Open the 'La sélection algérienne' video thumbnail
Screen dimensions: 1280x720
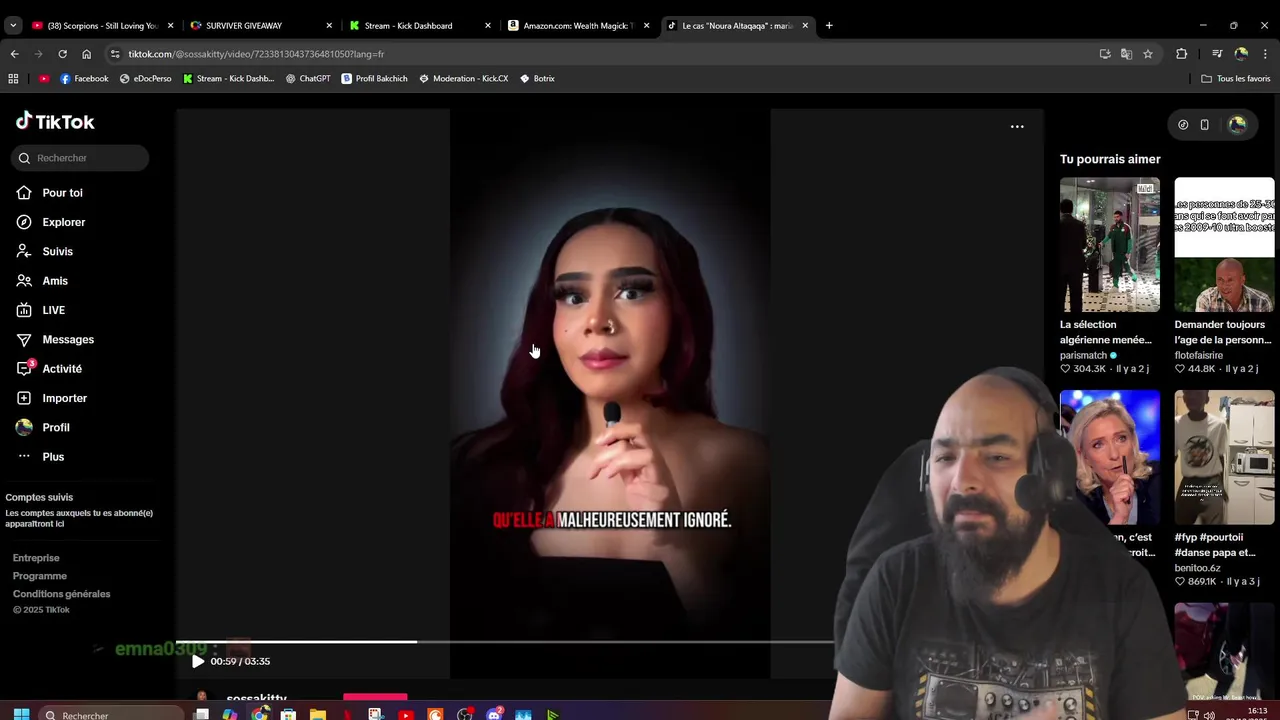pos(1109,245)
